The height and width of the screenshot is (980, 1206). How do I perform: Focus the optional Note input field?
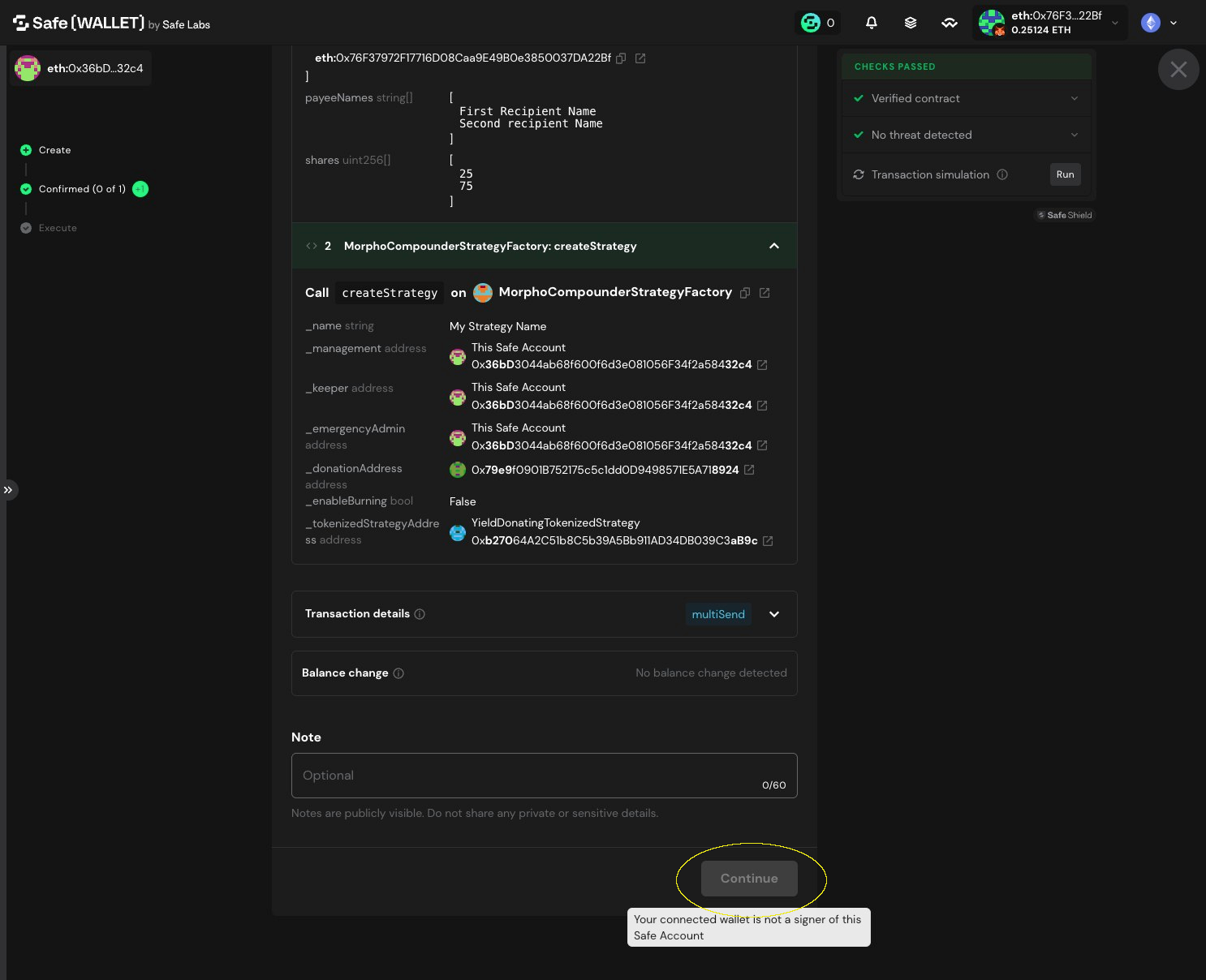click(x=545, y=776)
